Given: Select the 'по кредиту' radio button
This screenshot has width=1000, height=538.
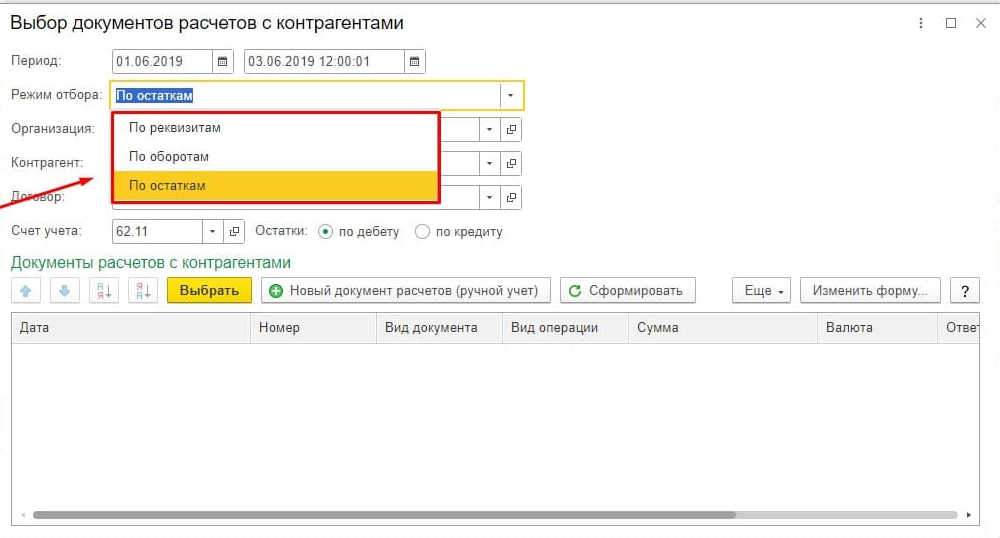Looking at the screenshot, I should coord(422,232).
